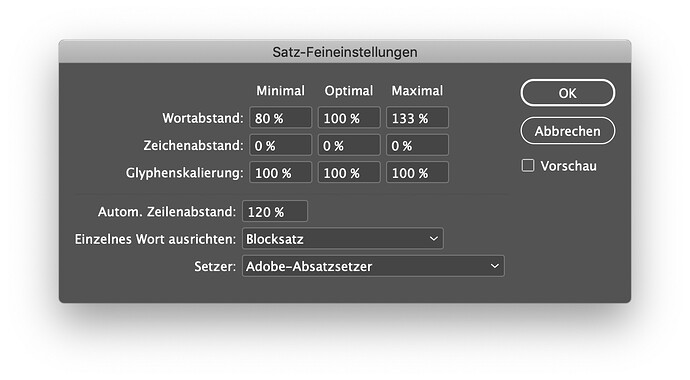Click the Vorschau label text
Viewport: 690px width, 380px height.
pyautogui.click(x=569, y=166)
